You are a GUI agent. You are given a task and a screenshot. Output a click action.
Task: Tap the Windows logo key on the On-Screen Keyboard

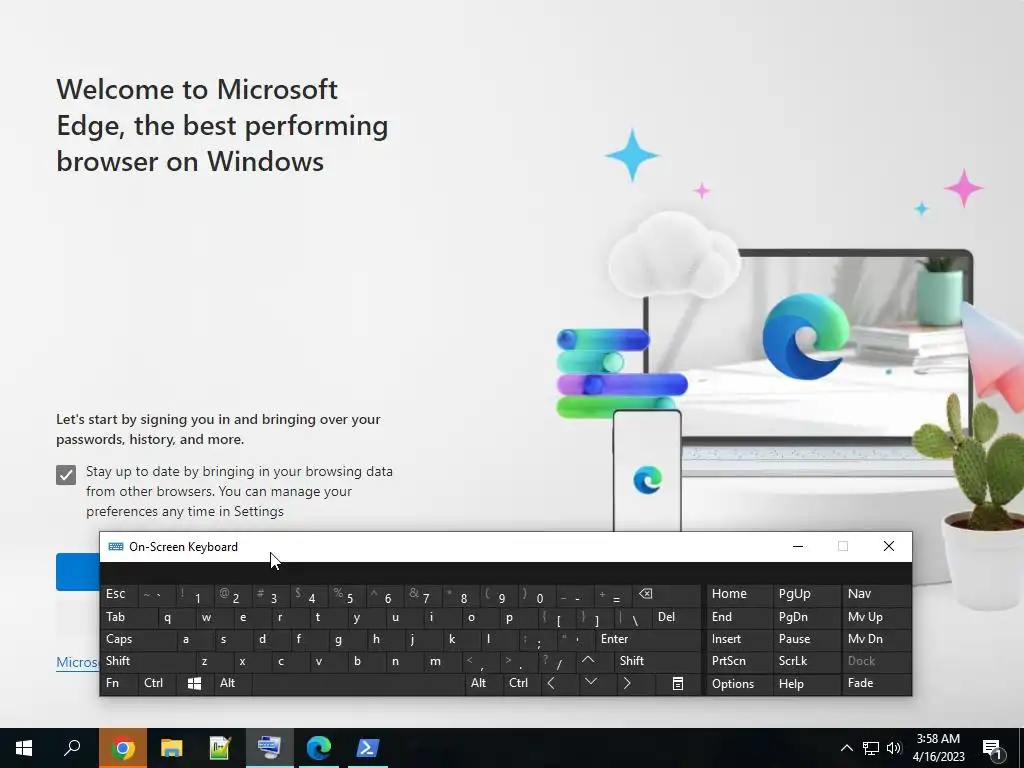(194, 683)
